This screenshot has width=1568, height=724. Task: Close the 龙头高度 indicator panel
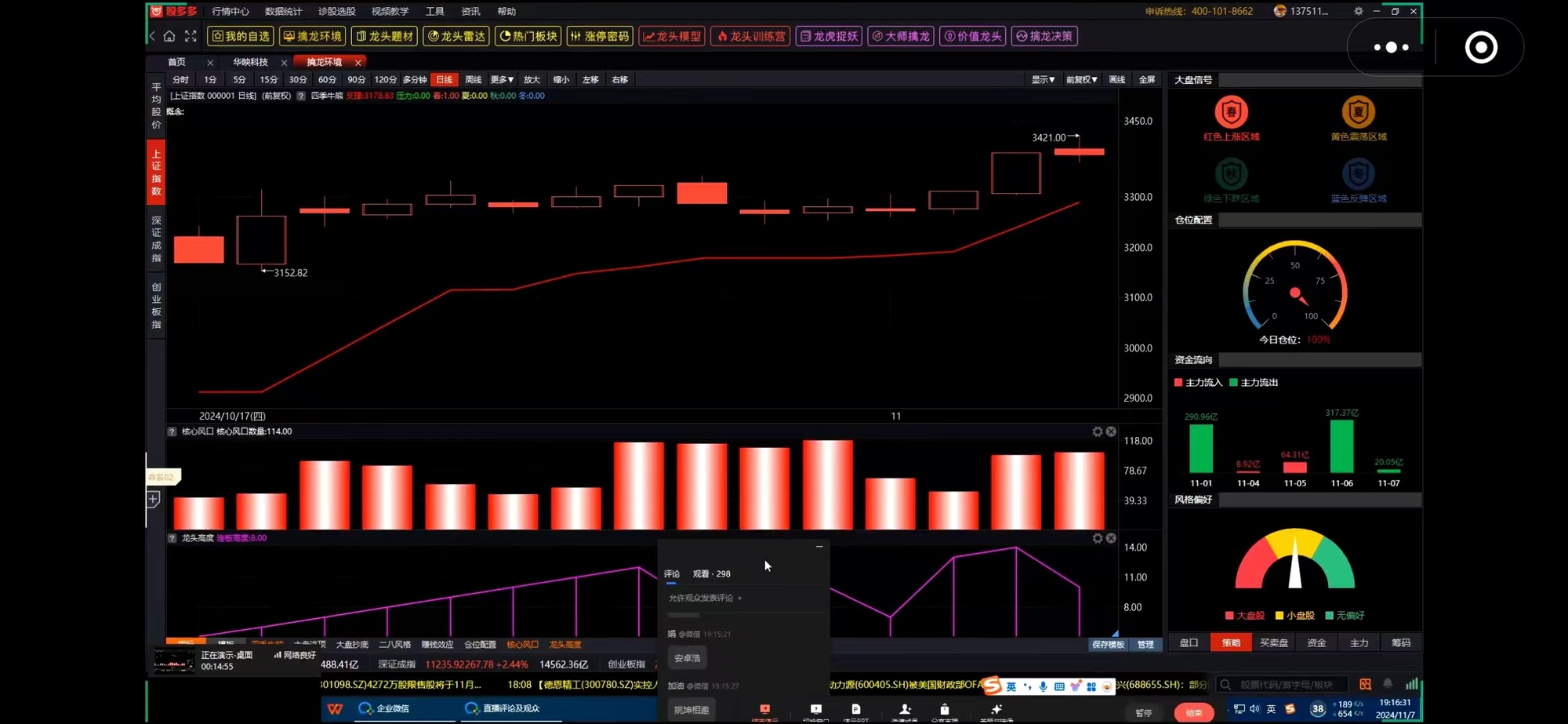point(1111,538)
